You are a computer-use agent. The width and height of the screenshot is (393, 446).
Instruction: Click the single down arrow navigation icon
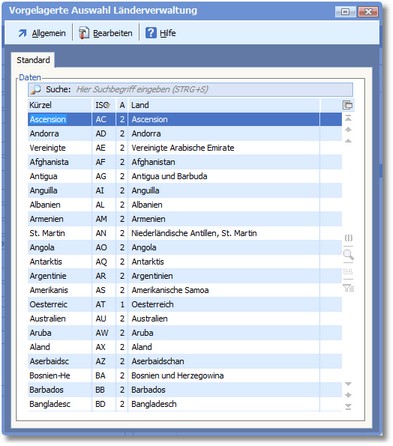(348, 384)
